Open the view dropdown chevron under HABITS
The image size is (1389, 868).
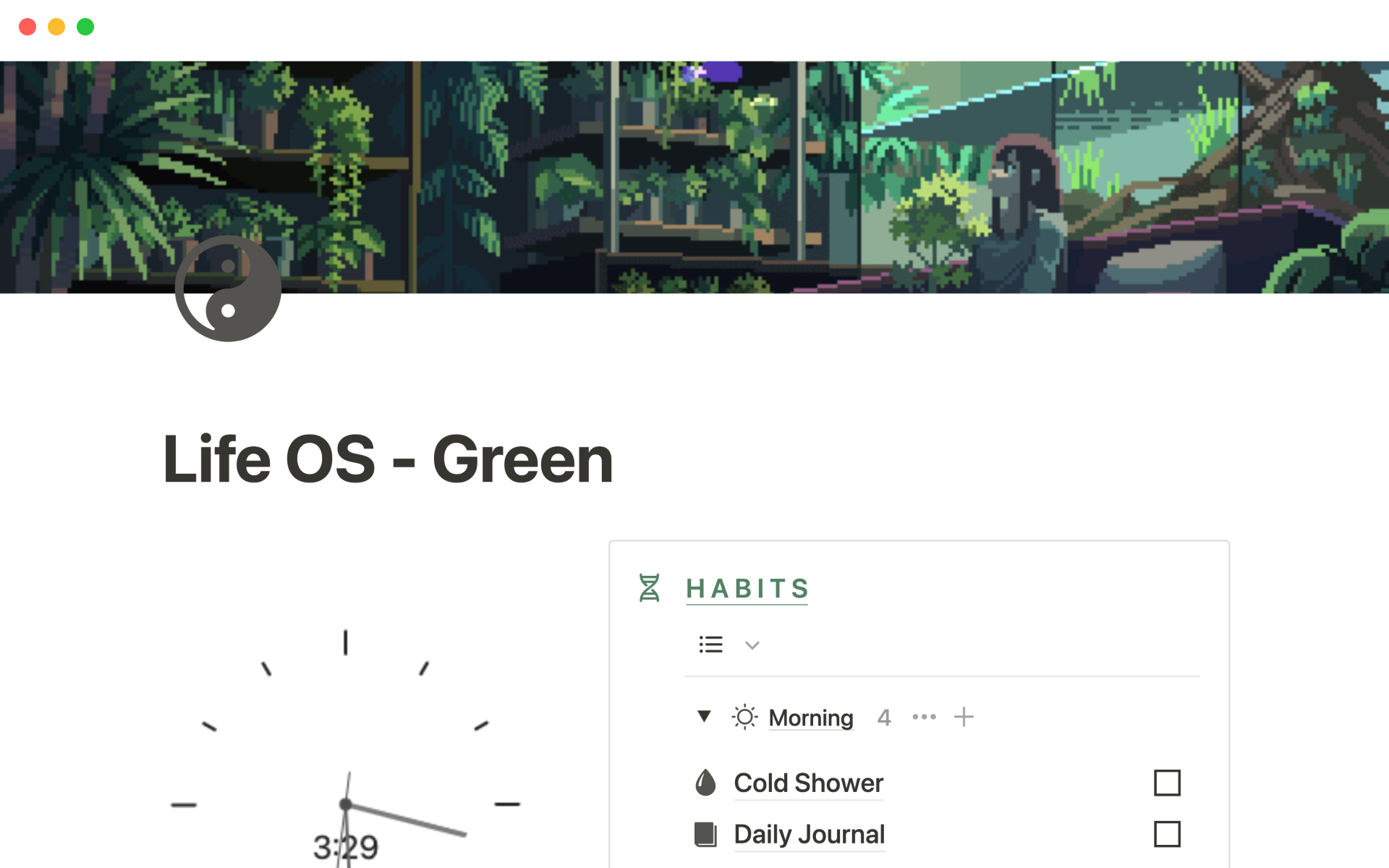[x=752, y=645]
